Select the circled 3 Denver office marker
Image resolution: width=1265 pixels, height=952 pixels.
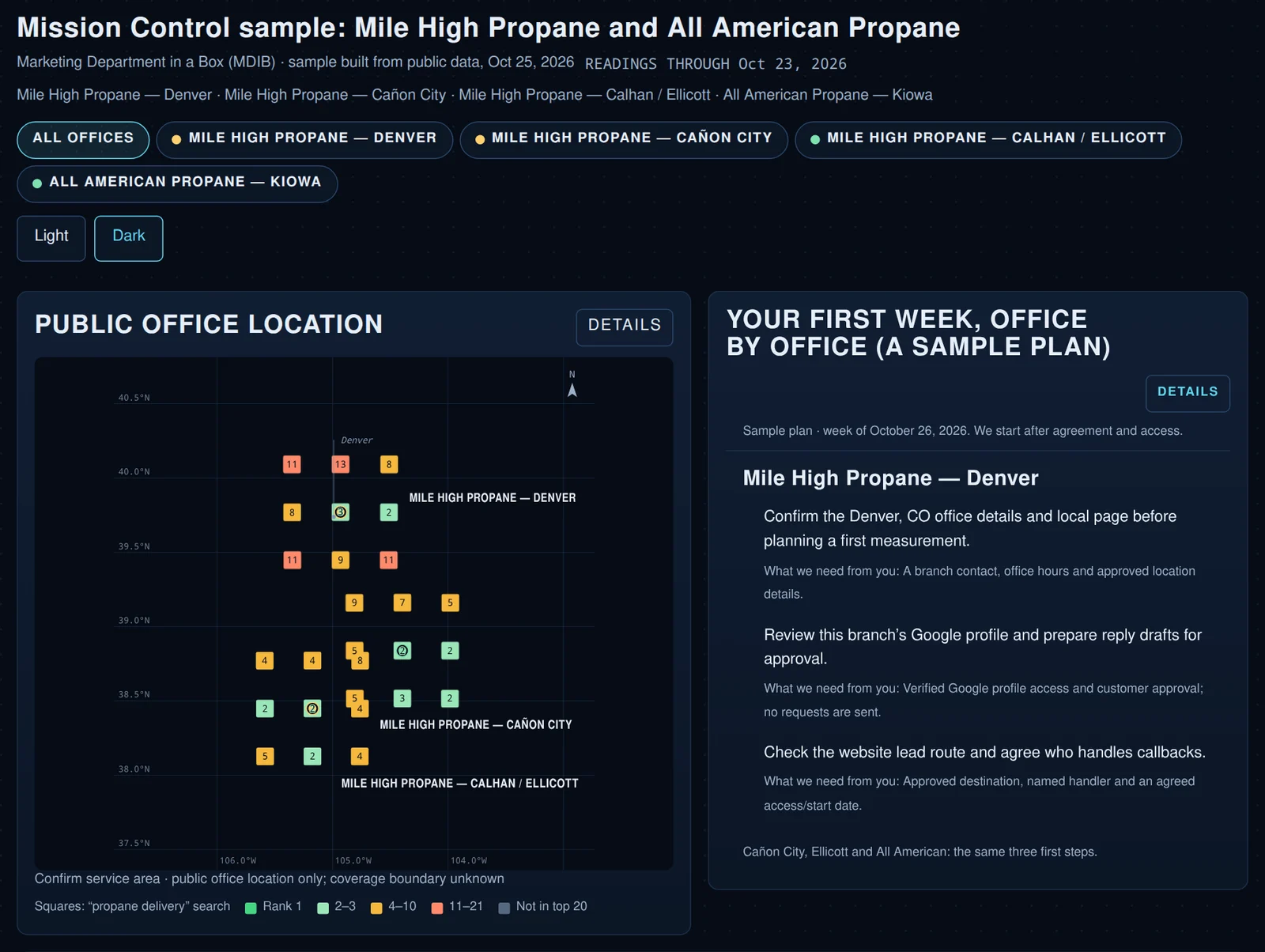(341, 512)
